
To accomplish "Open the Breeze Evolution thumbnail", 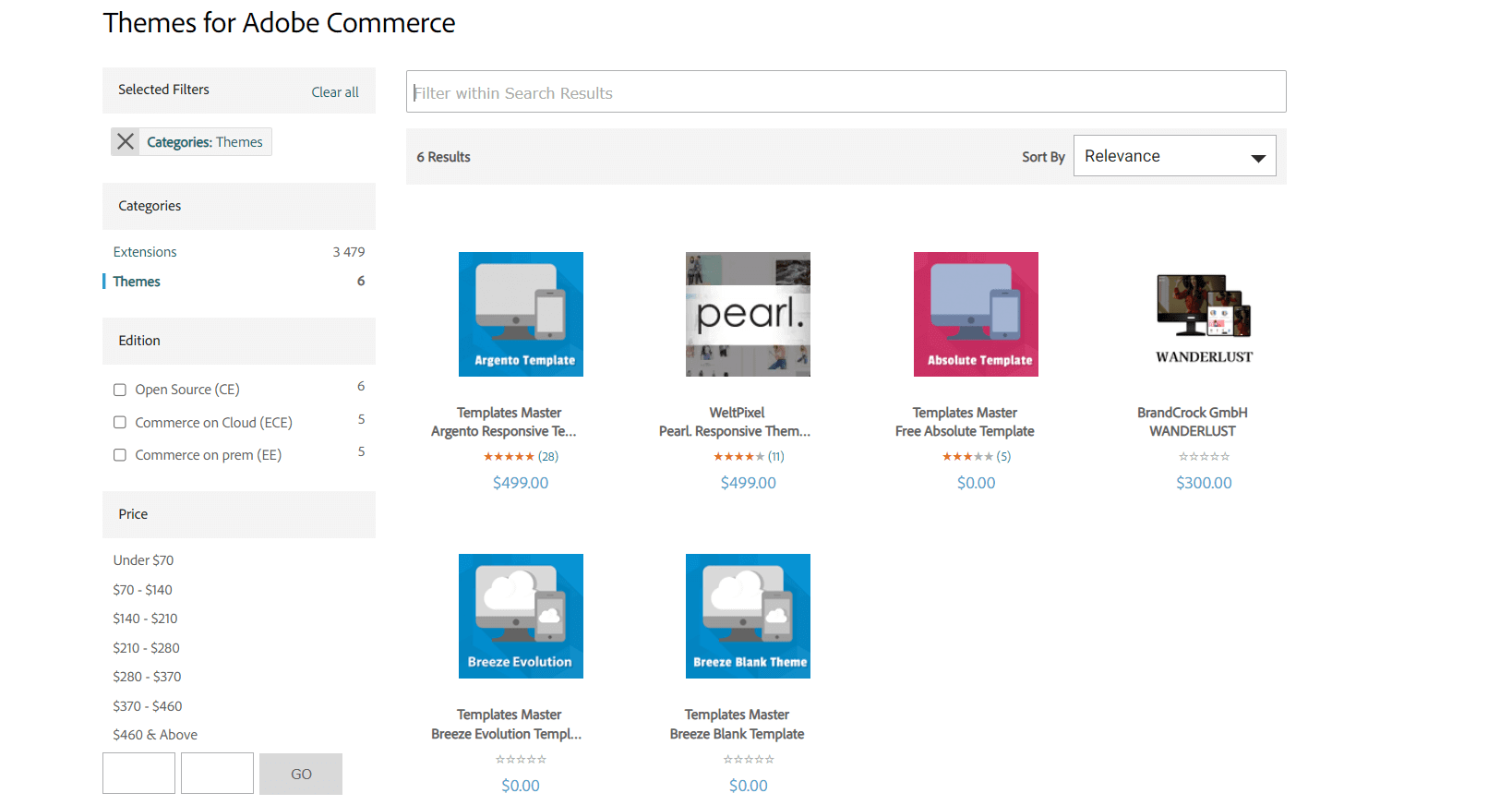I will (x=521, y=616).
